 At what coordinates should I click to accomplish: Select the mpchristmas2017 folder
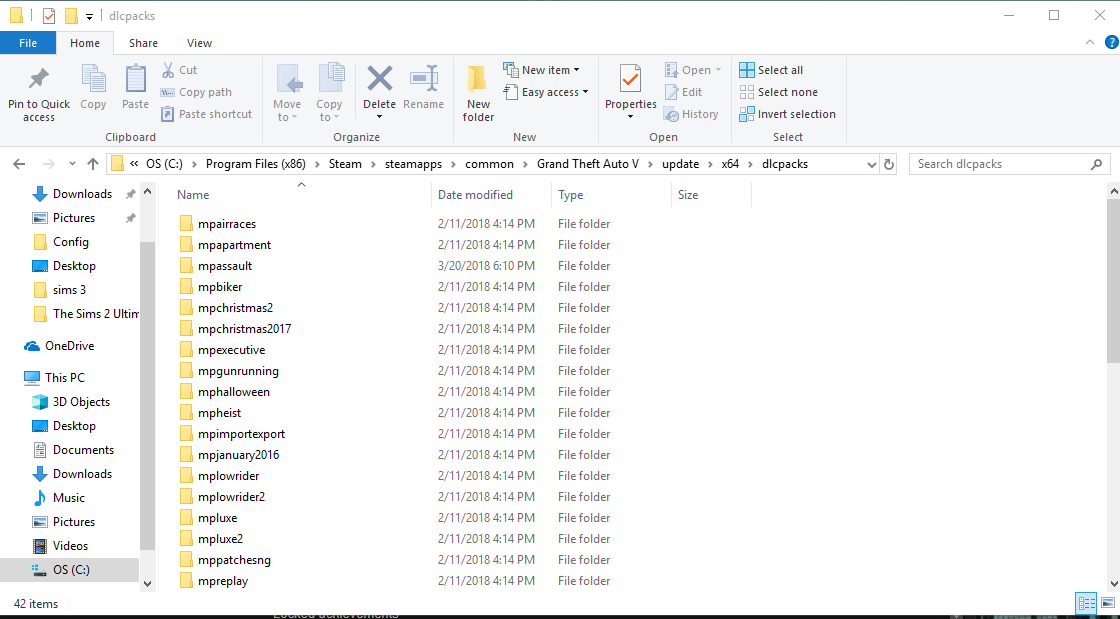(244, 329)
